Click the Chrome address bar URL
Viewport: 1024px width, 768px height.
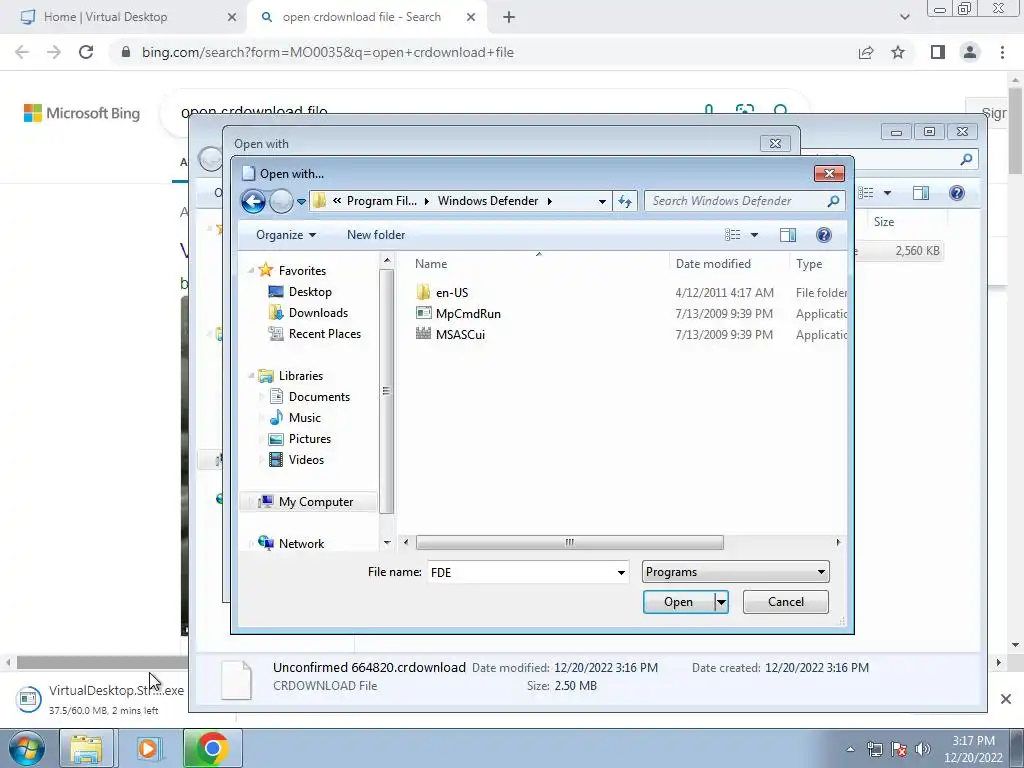click(328, 52)
